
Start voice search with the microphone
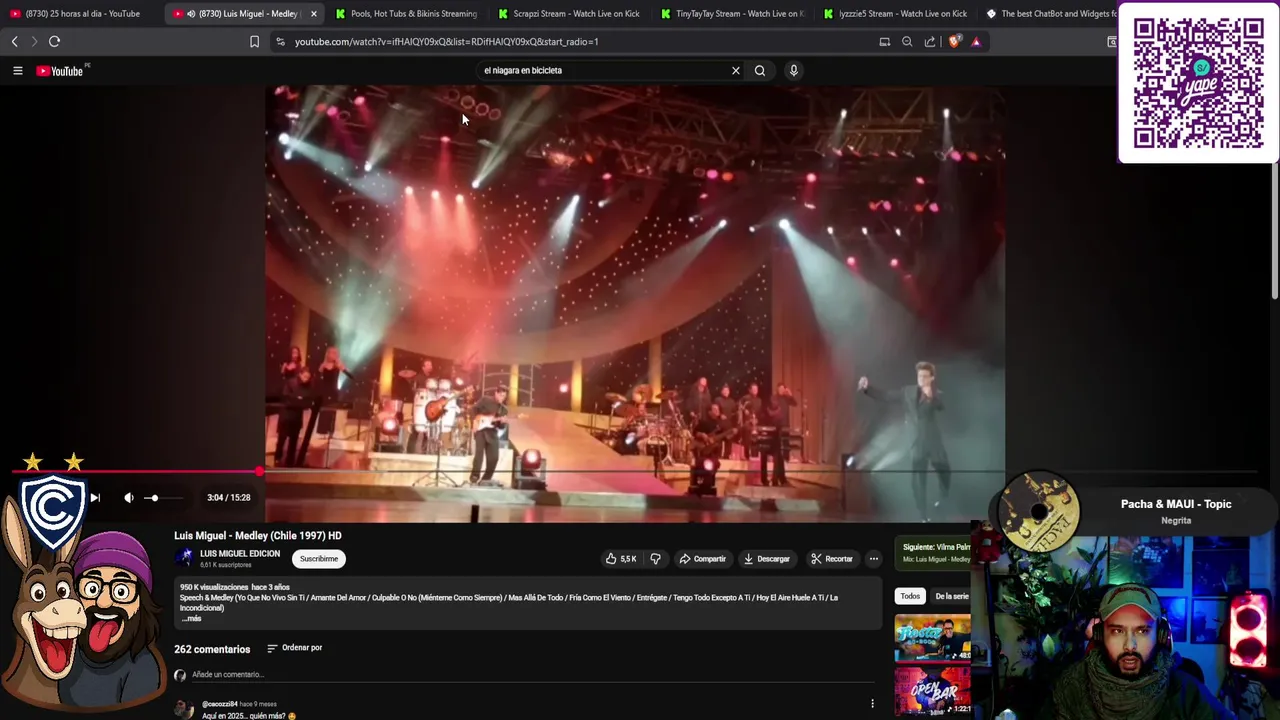(794, 71)
